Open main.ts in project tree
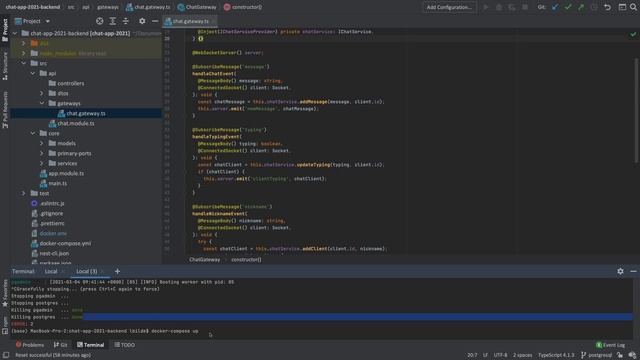This screenshot has width=640, height=360. click(58, 183)
